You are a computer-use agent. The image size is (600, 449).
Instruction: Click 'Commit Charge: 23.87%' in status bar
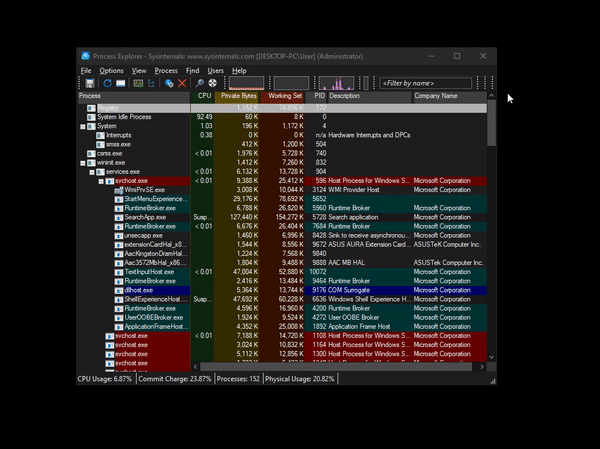point(174,379)
